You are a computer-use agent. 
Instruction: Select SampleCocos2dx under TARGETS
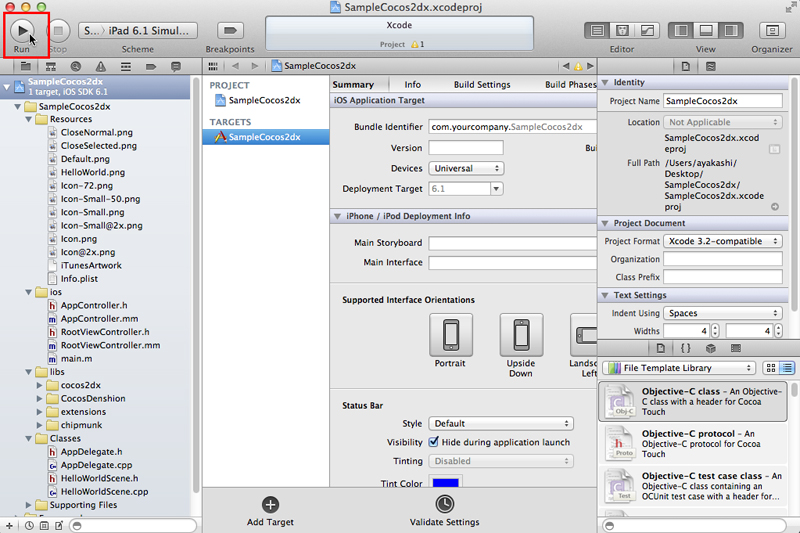[265, 137]
